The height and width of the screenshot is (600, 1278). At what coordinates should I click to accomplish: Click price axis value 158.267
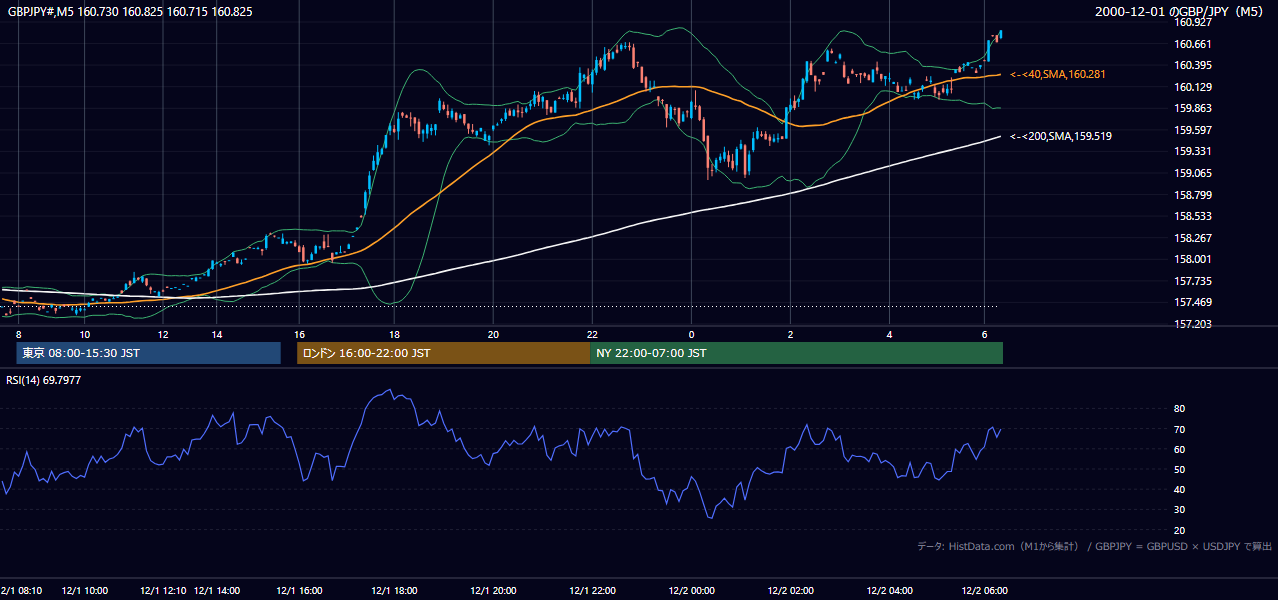(1194, 238)
